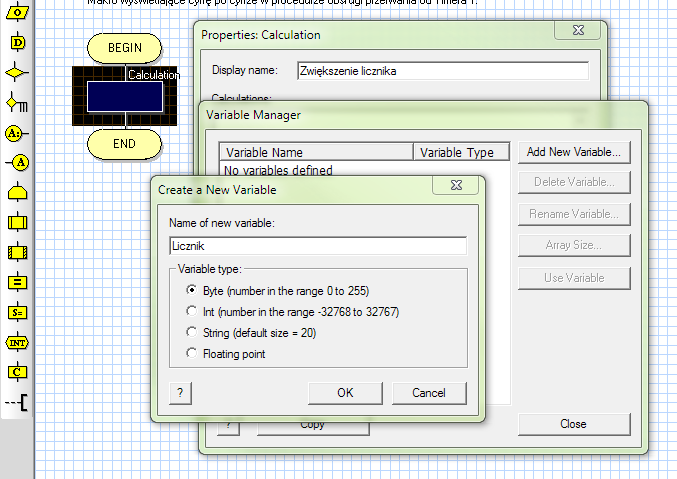Select Int variable type
This screenshot has width=677, height=479.
191,311
